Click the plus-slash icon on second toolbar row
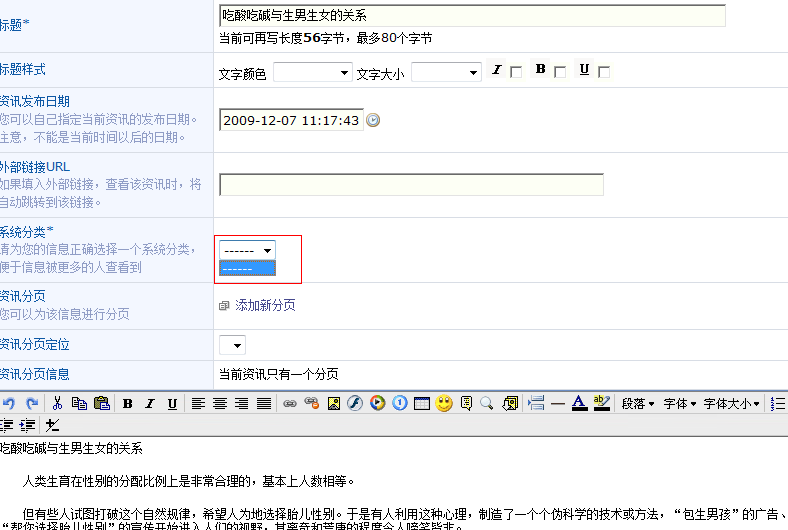The image size is (788, 530). 52,425
